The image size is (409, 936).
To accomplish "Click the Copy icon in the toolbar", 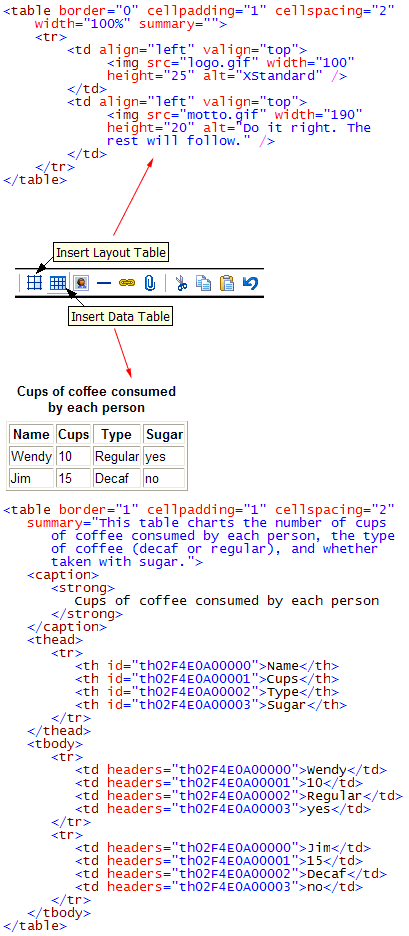I will 204,283.
